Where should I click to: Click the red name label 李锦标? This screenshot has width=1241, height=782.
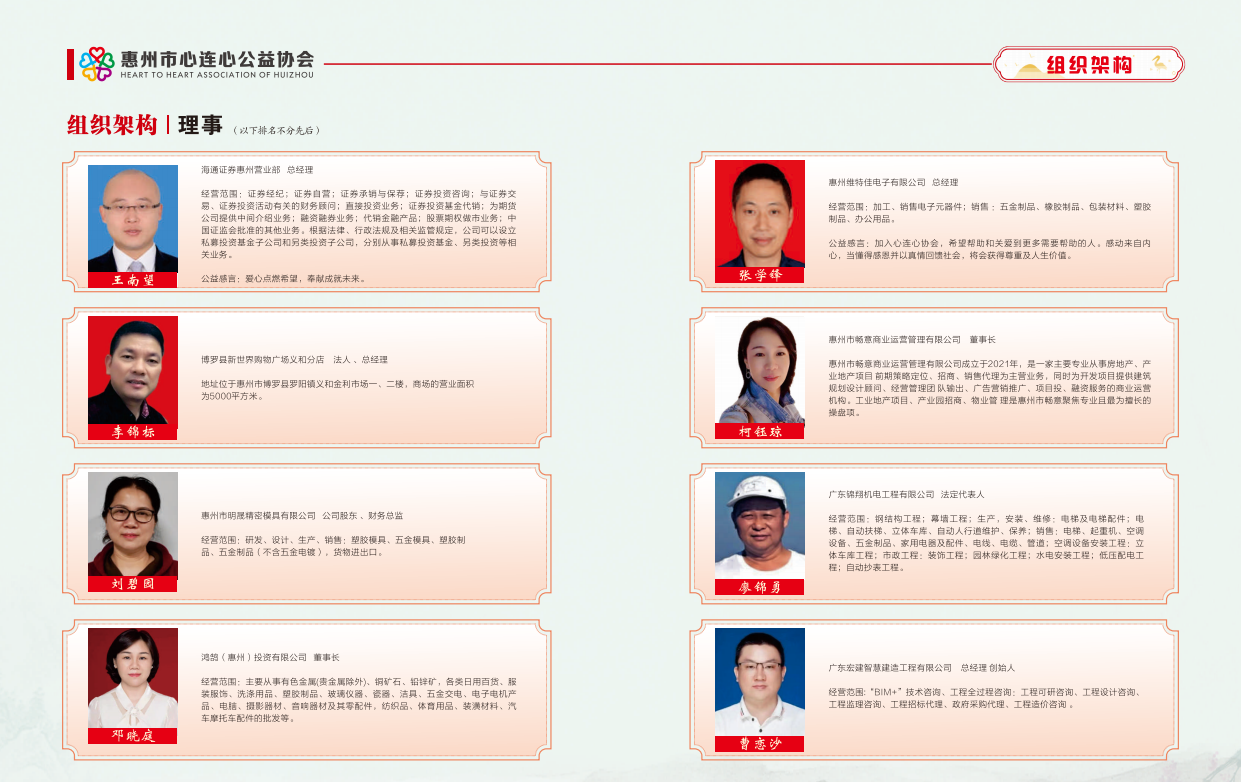pyautogui.click(x=133, y=432)
